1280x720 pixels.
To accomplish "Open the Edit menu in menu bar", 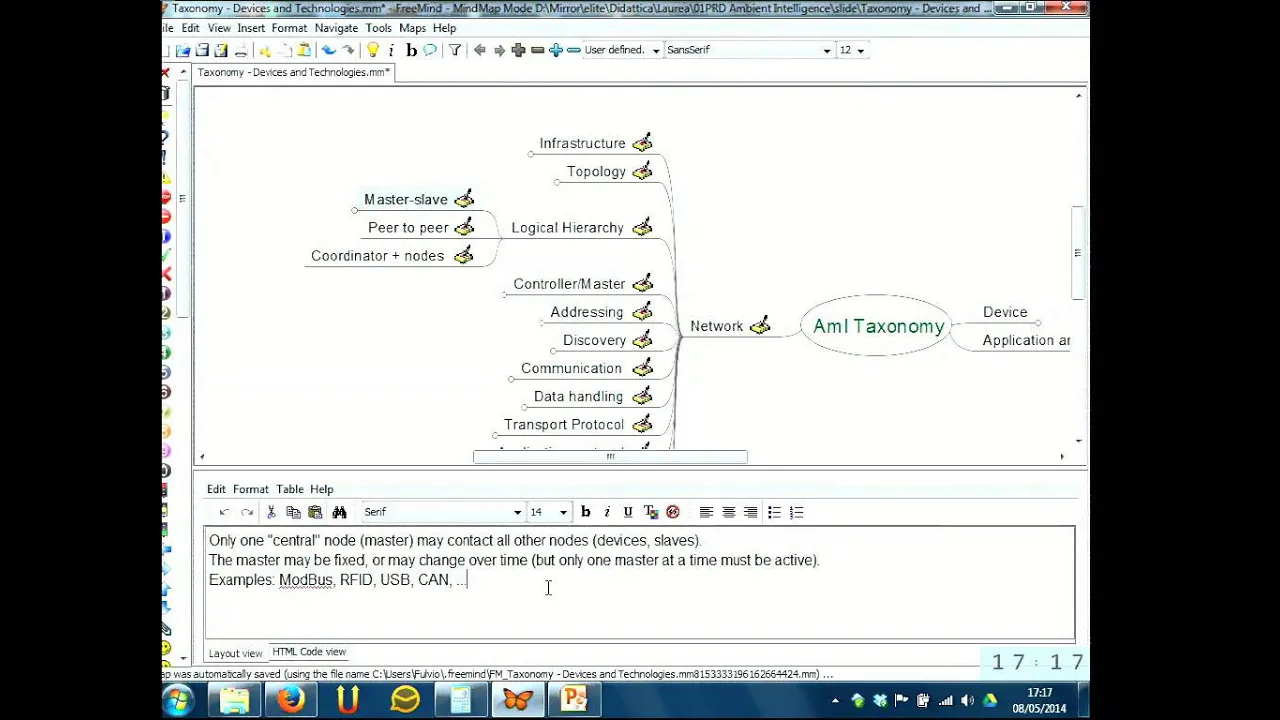I will [190, 28].
